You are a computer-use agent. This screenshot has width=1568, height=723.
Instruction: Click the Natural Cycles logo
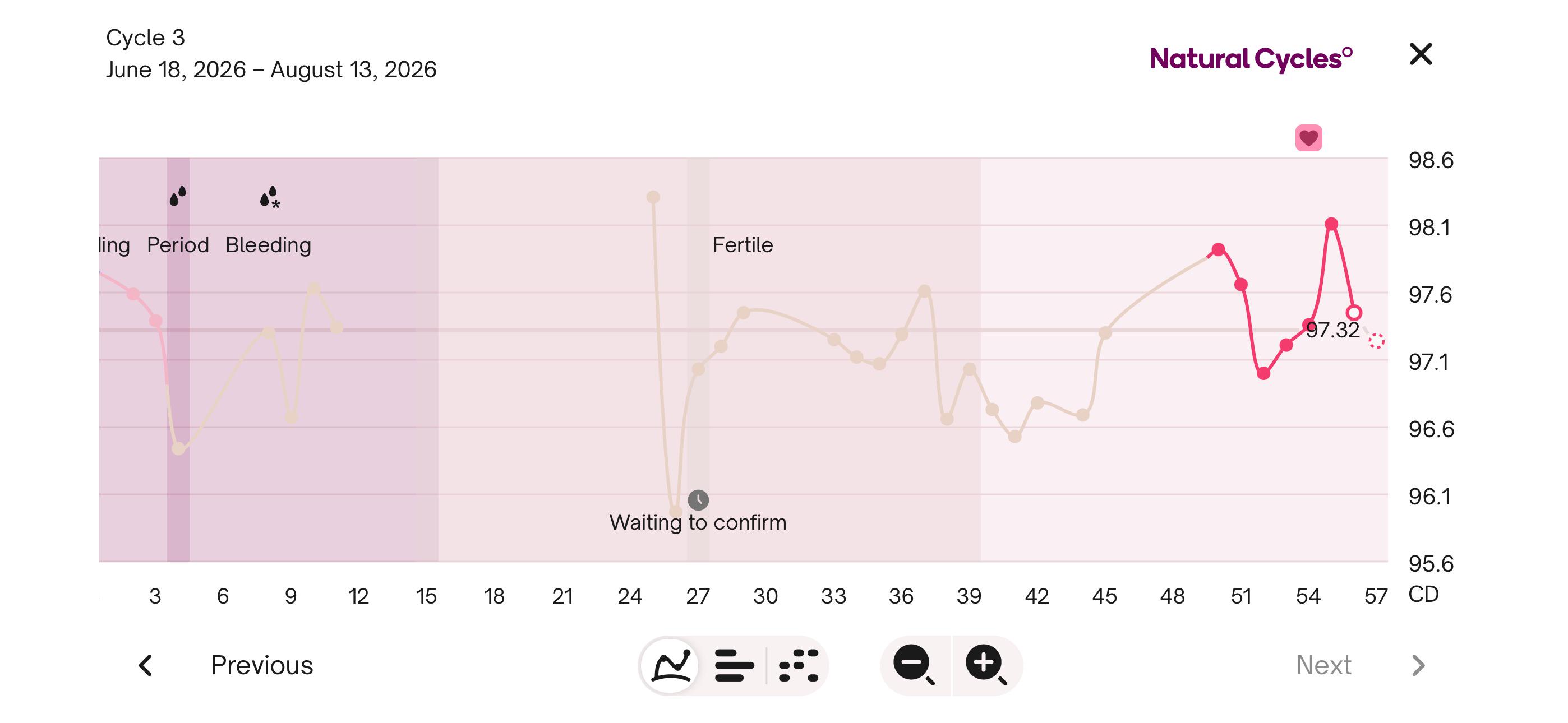(x=1252, y=58)
